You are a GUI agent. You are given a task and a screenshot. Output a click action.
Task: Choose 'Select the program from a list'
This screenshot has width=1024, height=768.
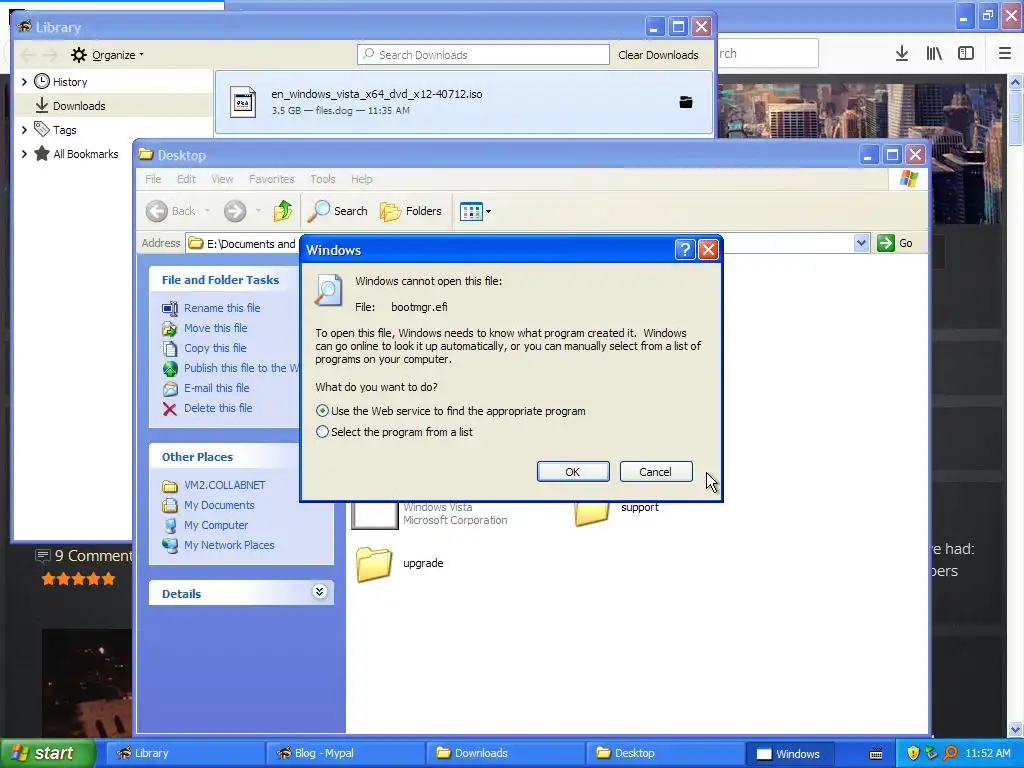tap(323, 432)
